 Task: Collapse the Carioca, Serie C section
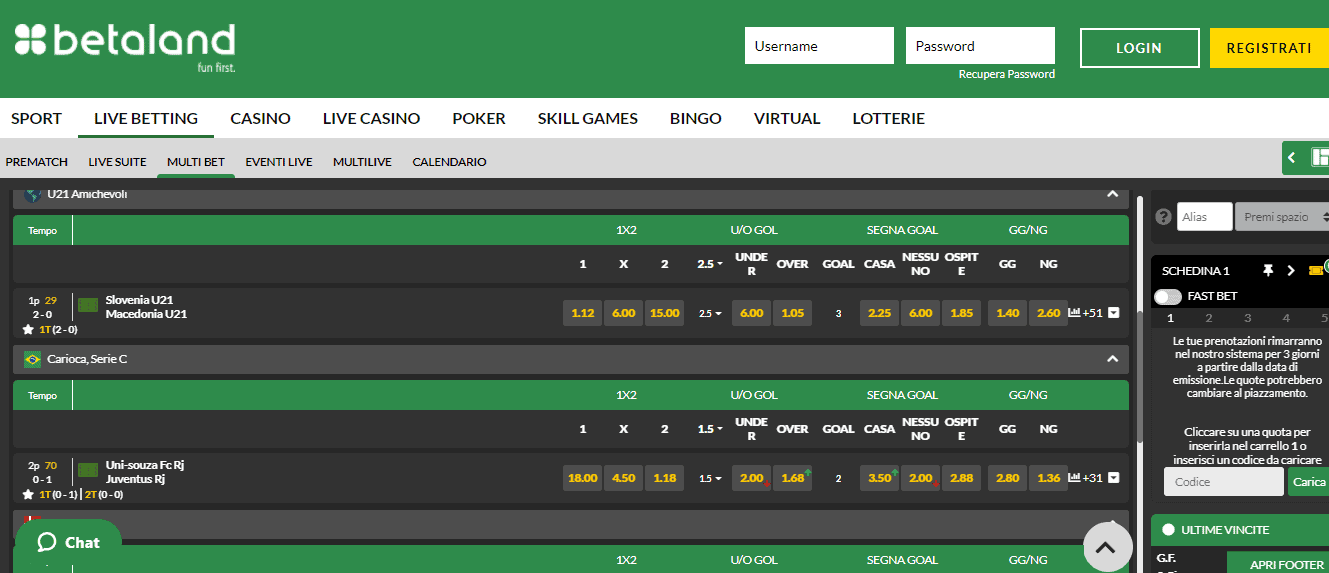1112,358
